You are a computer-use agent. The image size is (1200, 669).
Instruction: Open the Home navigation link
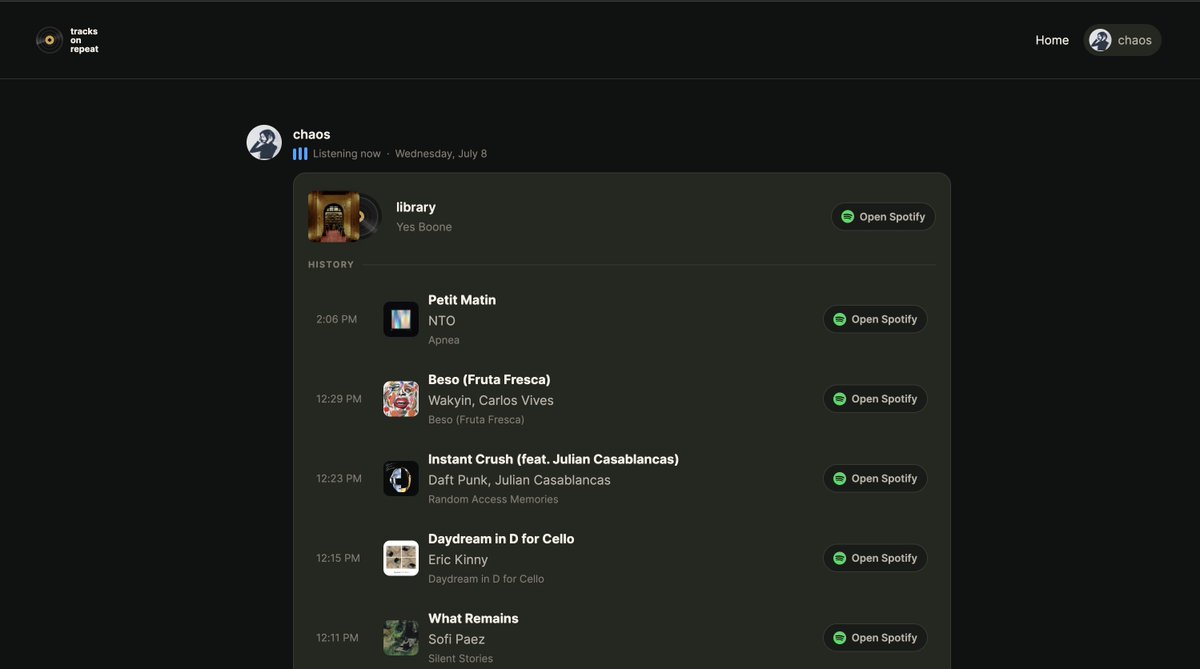pos(1052,40)
